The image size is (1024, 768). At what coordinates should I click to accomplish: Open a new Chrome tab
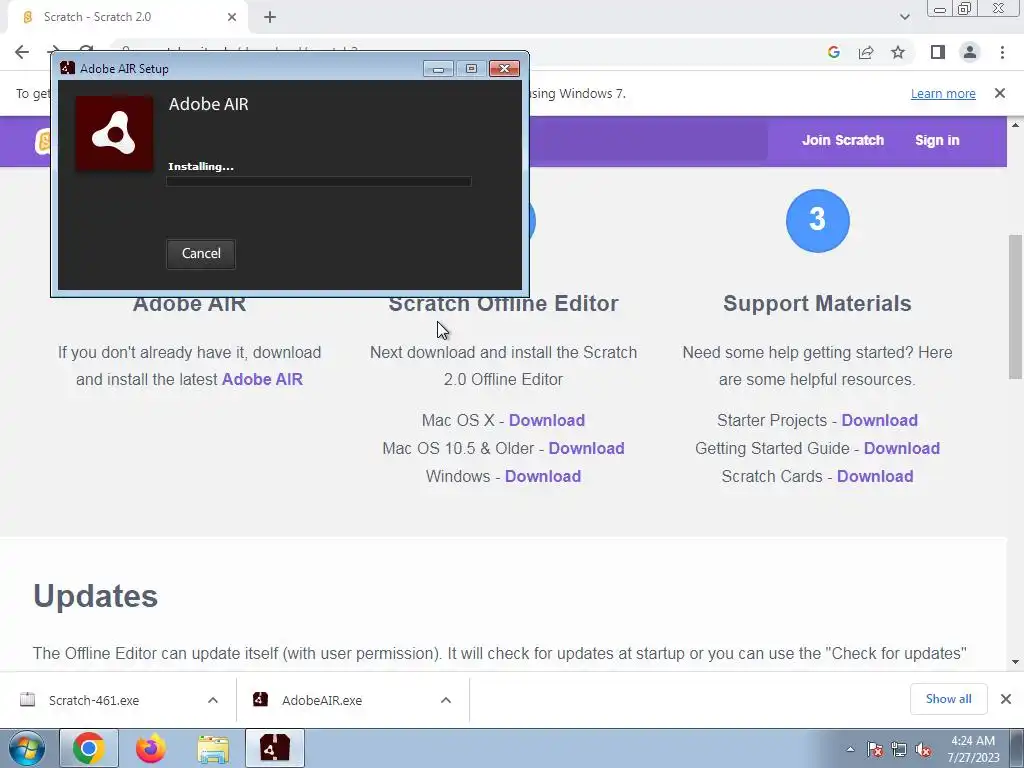point(270,17)
